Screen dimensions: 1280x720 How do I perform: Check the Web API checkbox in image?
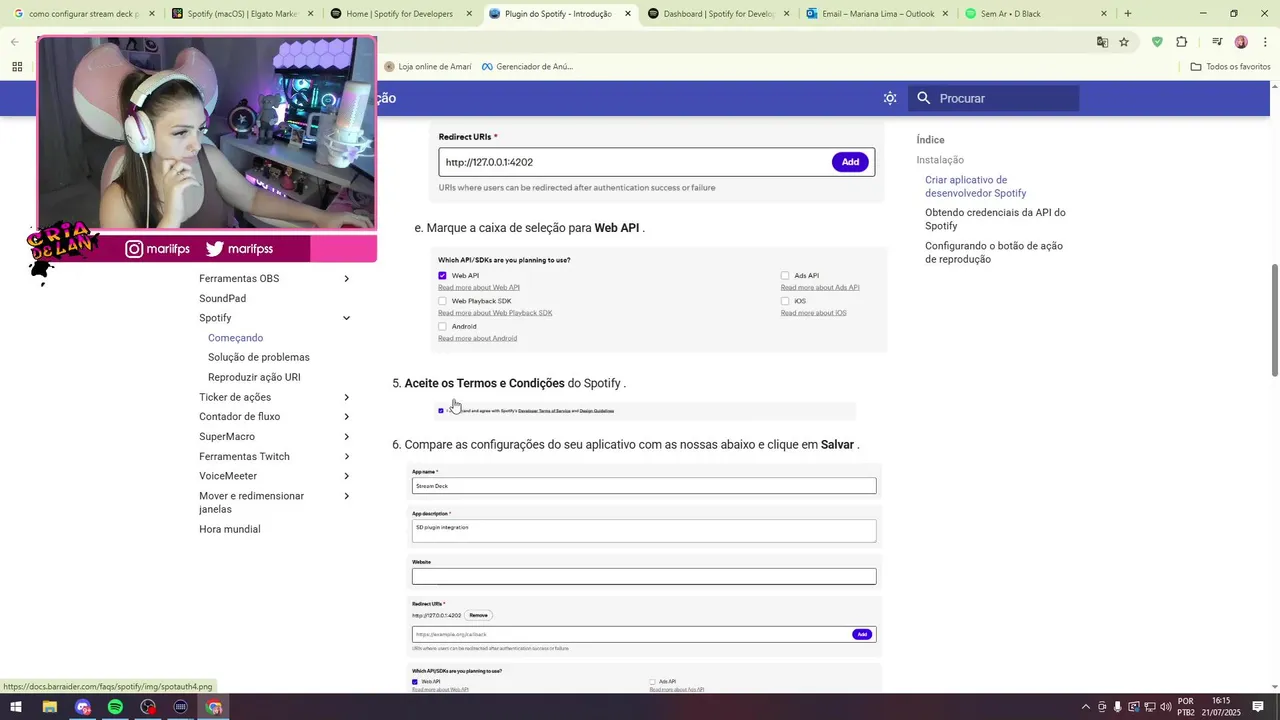(442, 275)
